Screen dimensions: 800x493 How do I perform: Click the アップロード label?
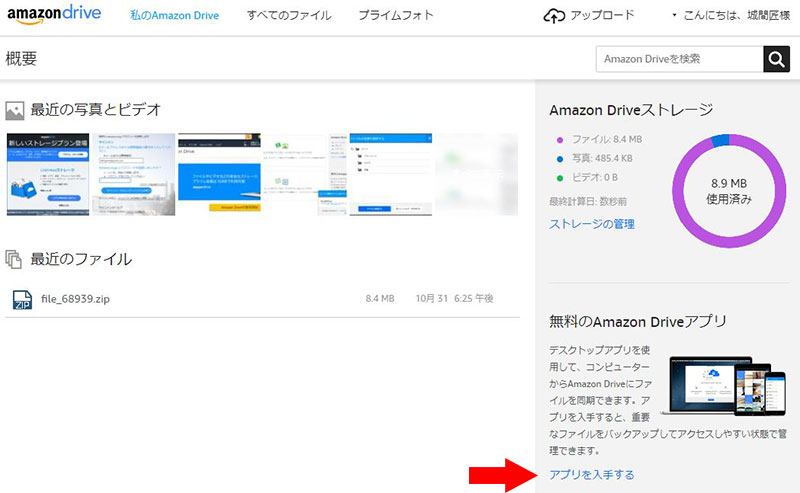(x=602, y=15)
